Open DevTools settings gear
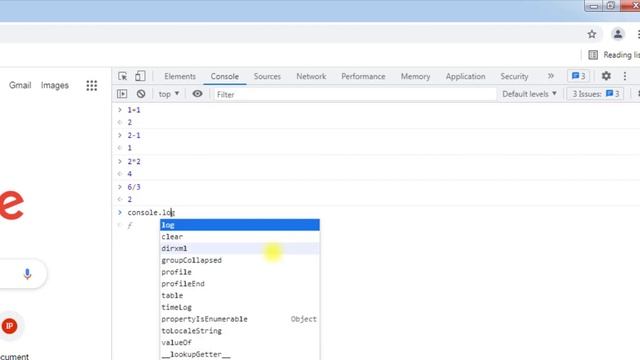Image resolution: width=640 pixels, height=360 pixels. pyautogui.click(x=606, y=76)
